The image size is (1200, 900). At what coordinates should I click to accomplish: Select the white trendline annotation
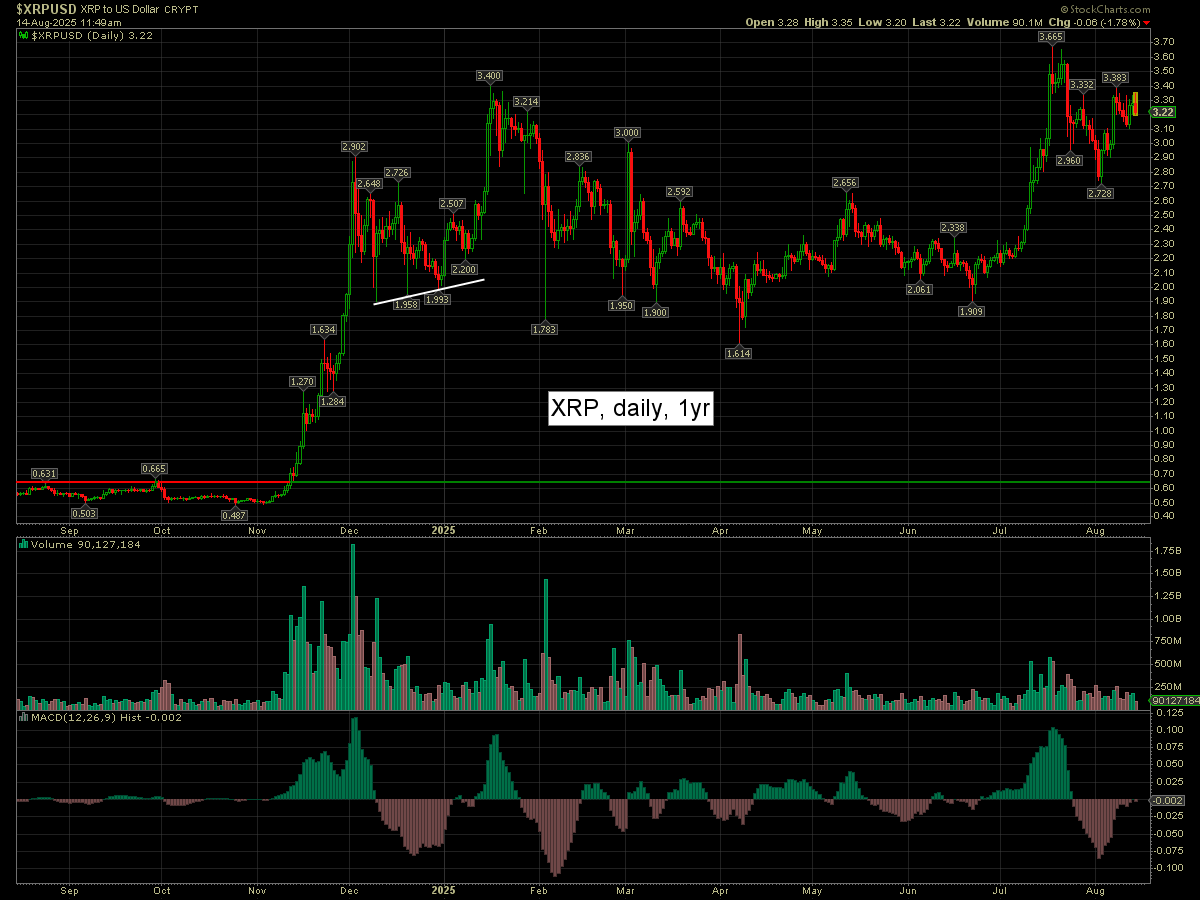point(429,291)
